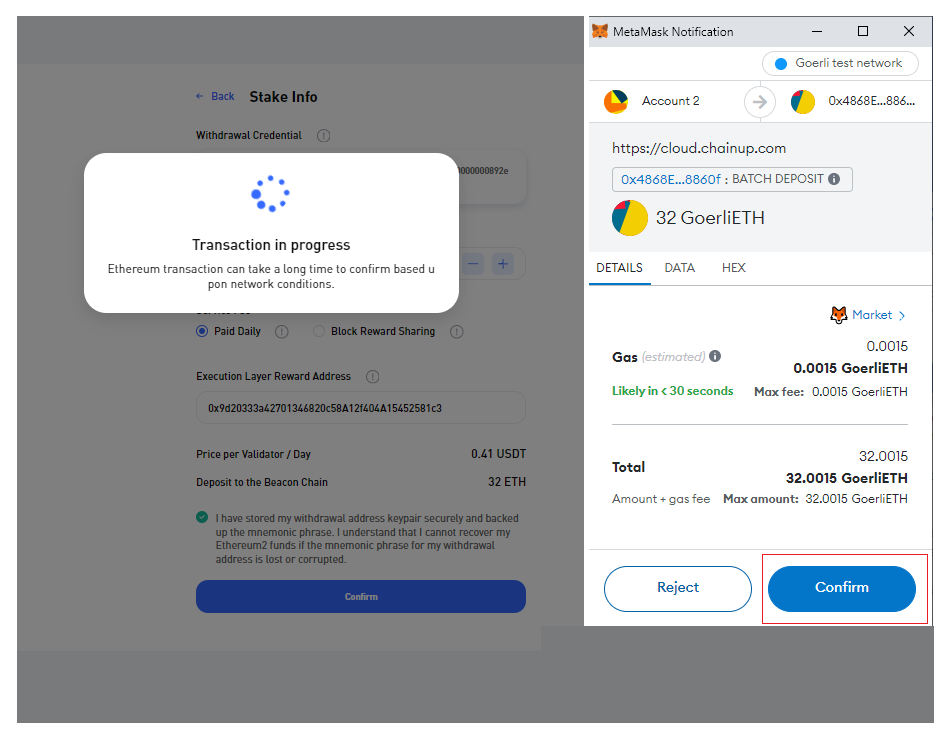Toggle the mnemonic backup acknowledgment checkbox
Screen dimensions: 942x733
pos(203,518)
